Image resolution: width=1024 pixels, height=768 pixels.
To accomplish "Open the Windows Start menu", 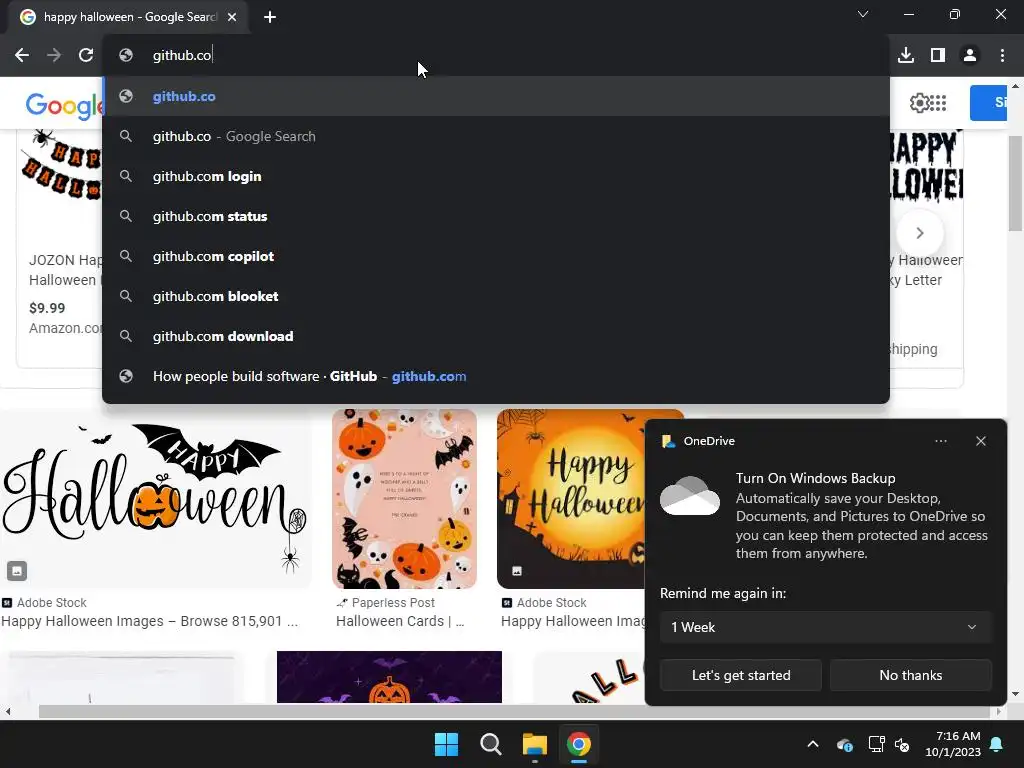I will point(447,744).
